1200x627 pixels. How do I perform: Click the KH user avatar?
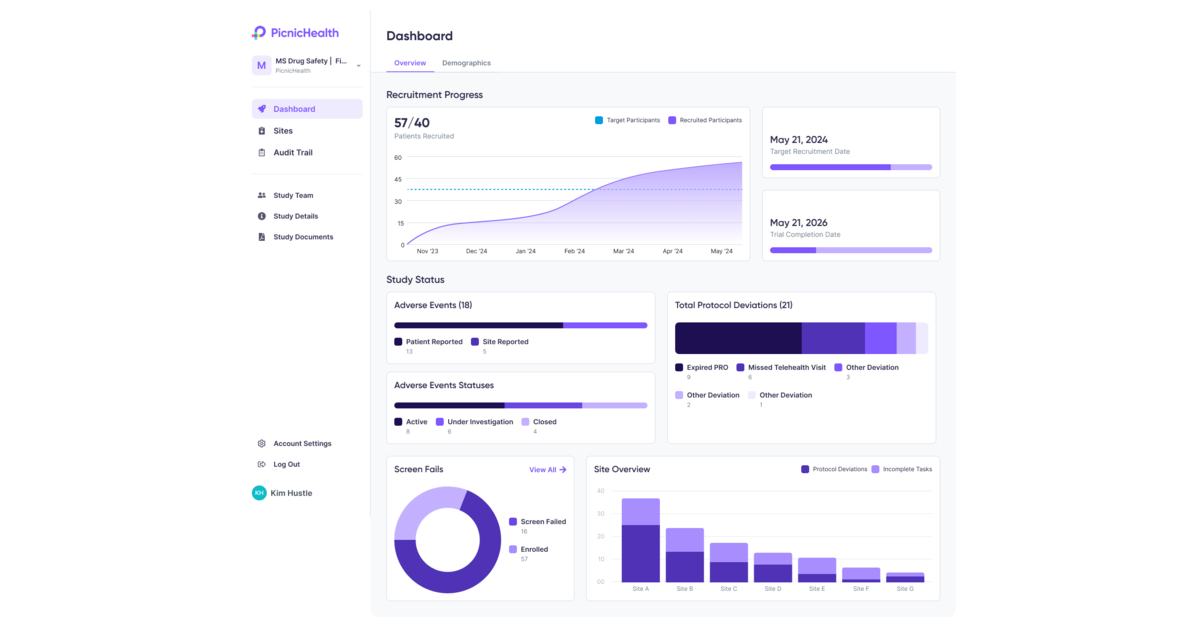259,493
